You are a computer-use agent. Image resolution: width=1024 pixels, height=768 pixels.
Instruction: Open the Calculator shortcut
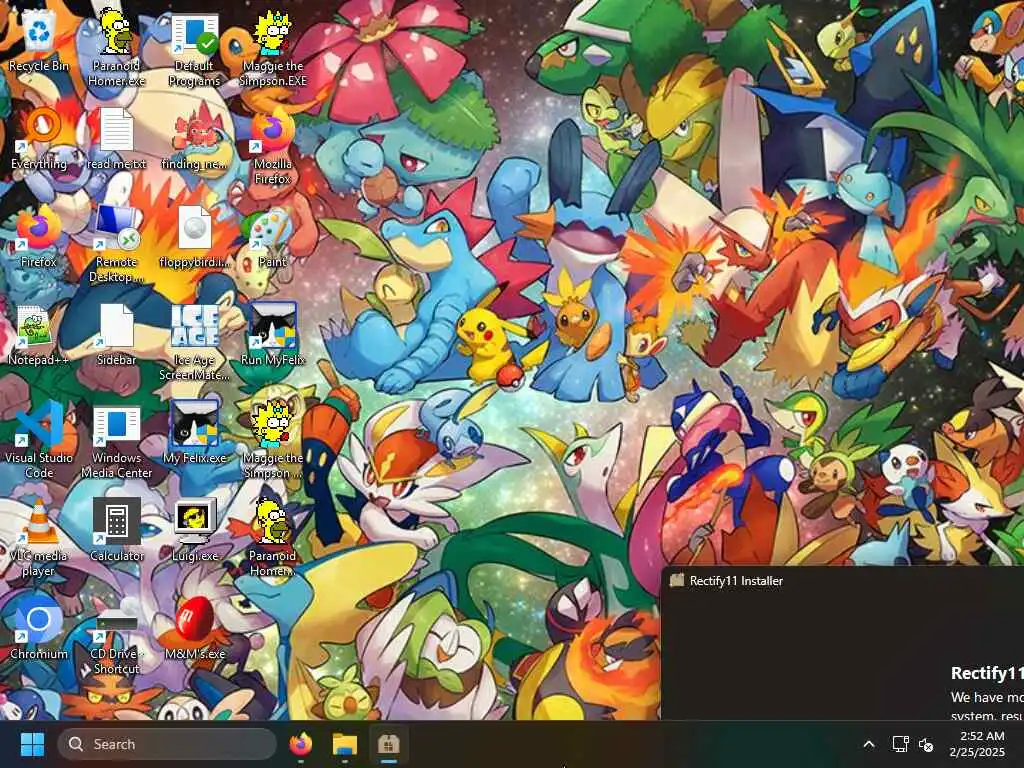pos(116,530)
